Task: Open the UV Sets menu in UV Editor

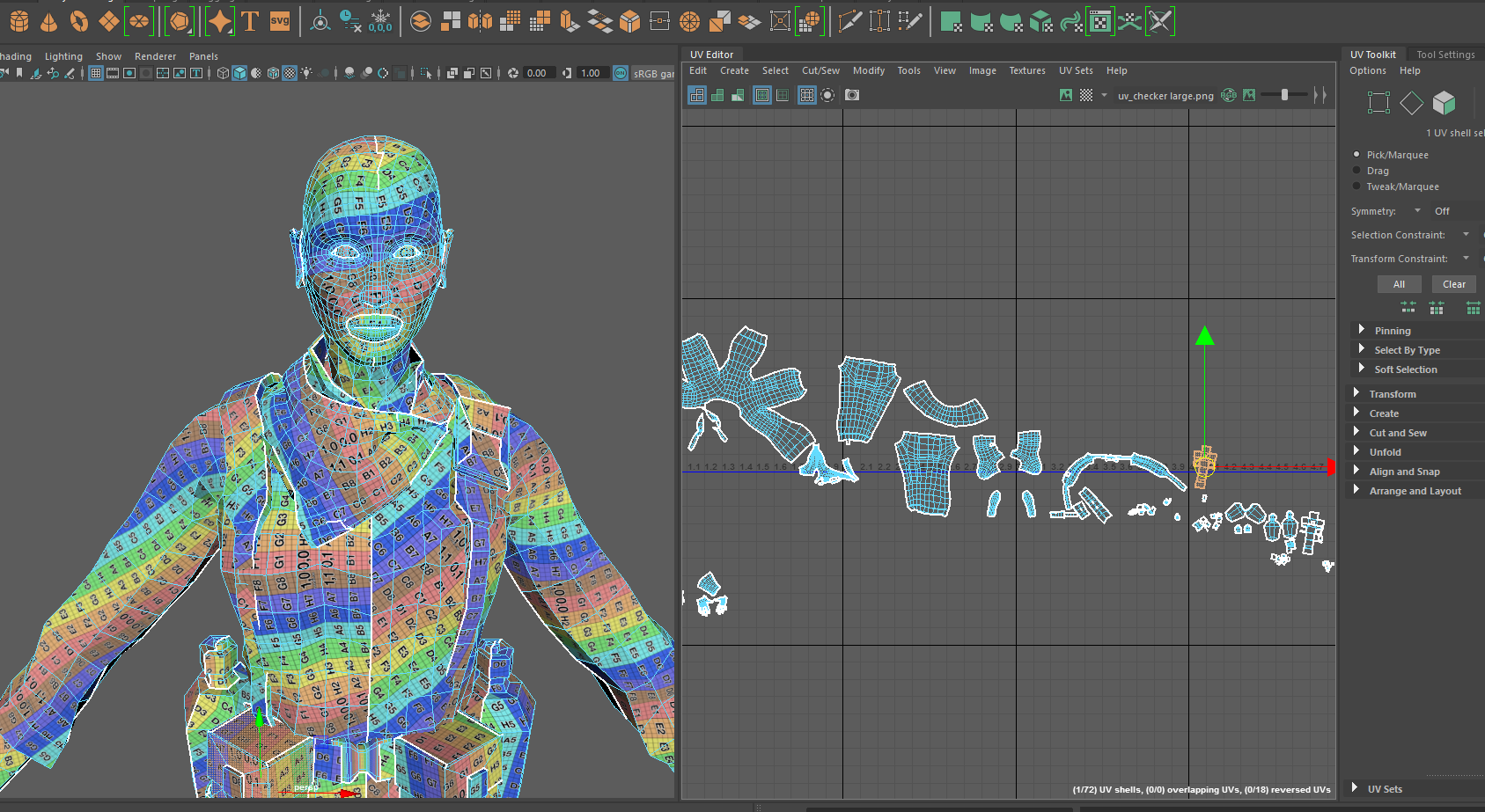Action: [1076, 70]
